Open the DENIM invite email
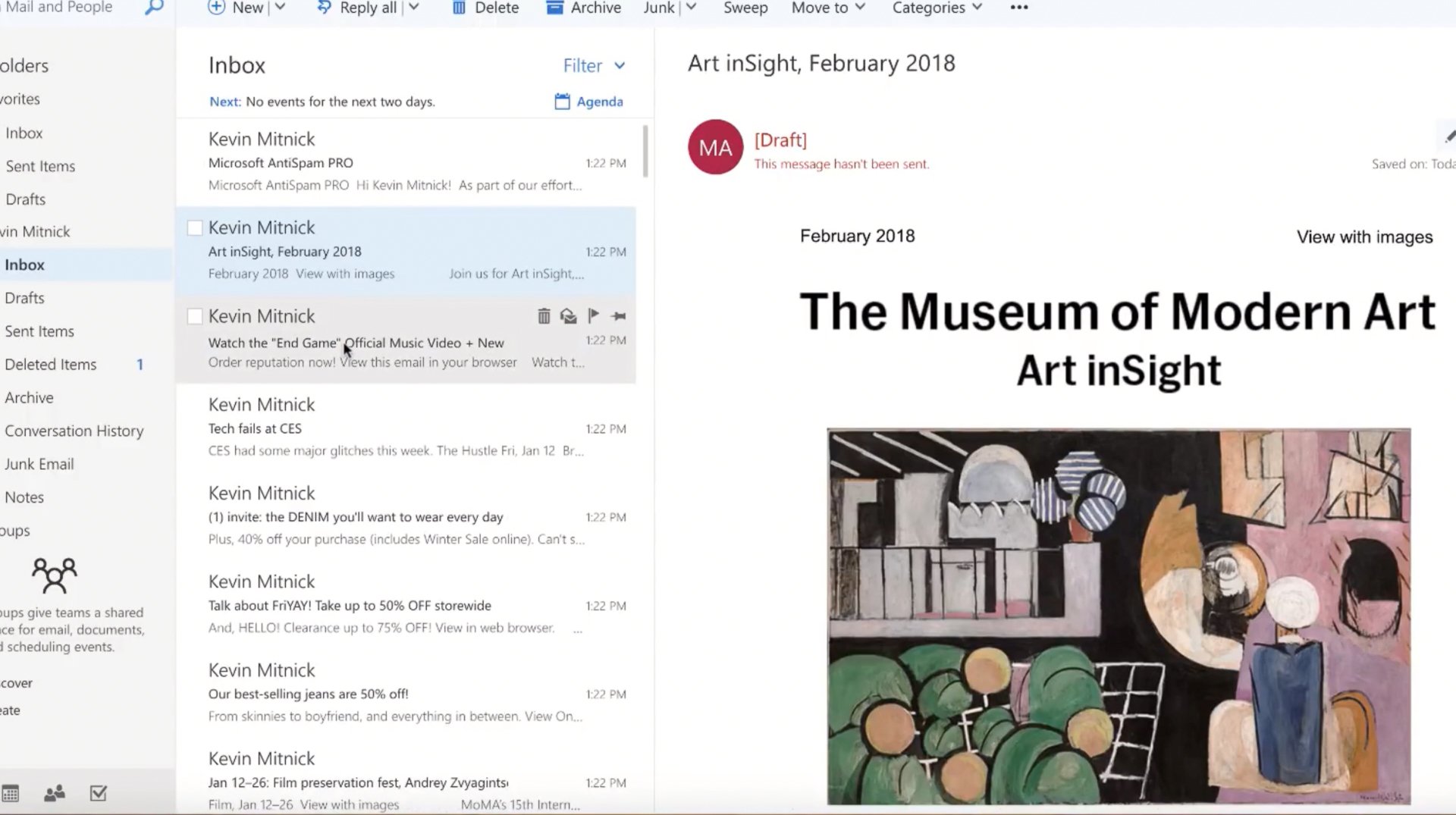Image resolution: width=1456 pixels, height=815 pixels. click(406, 516)
